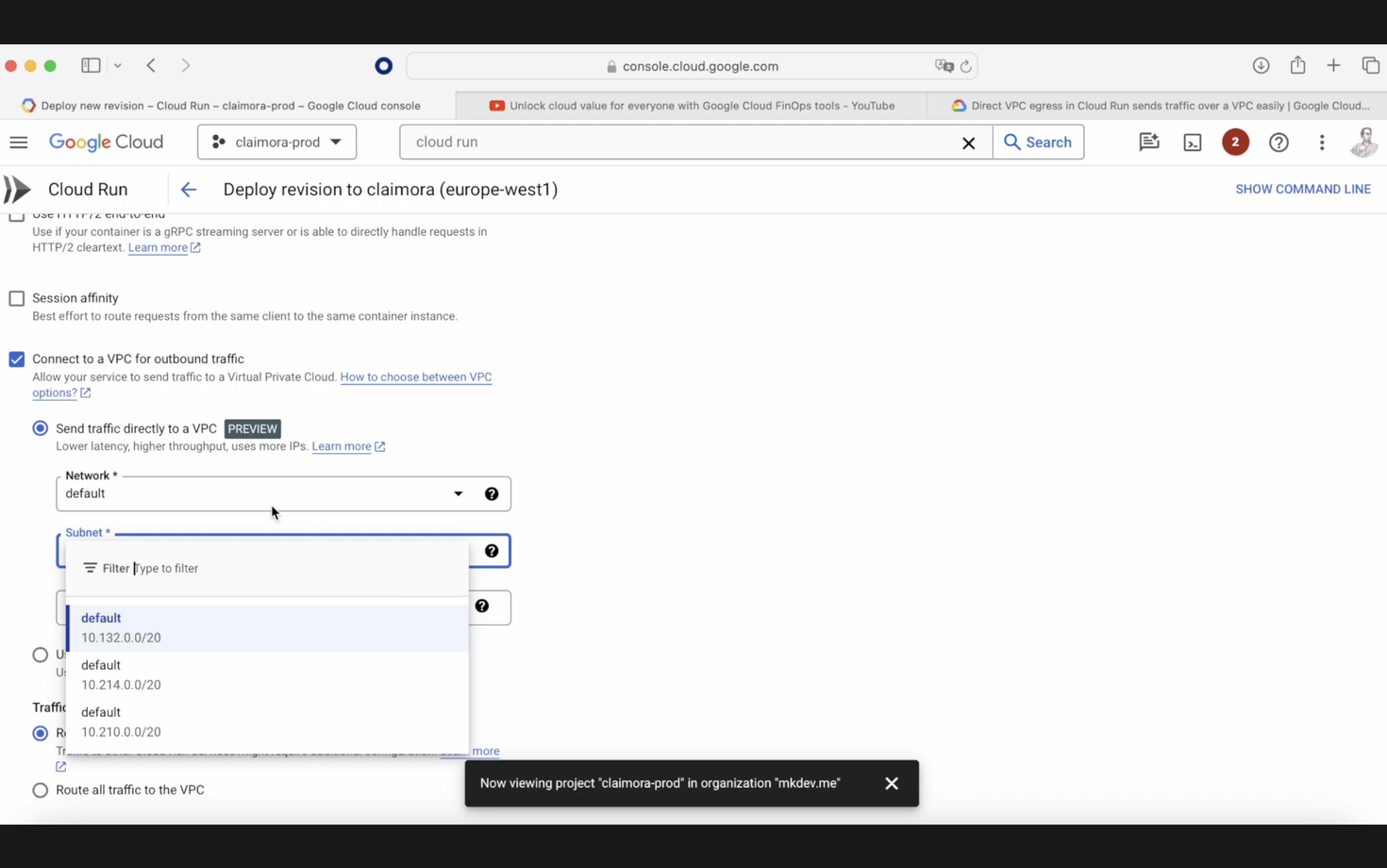The height and width of the screenshot is (868, 1387).
Task: Click the Safari address bar
Action: (692, 66)
